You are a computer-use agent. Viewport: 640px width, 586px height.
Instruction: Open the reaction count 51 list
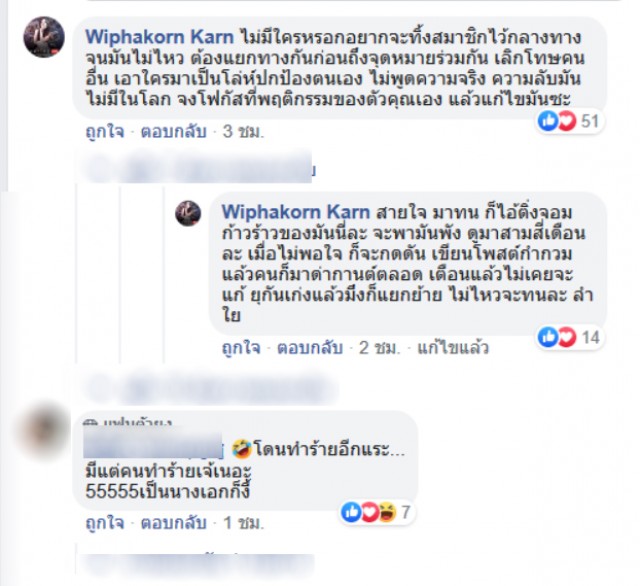pos(589,121)
